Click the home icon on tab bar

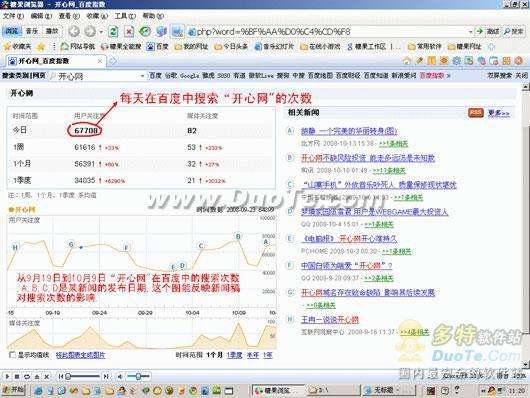click(407, 61)
